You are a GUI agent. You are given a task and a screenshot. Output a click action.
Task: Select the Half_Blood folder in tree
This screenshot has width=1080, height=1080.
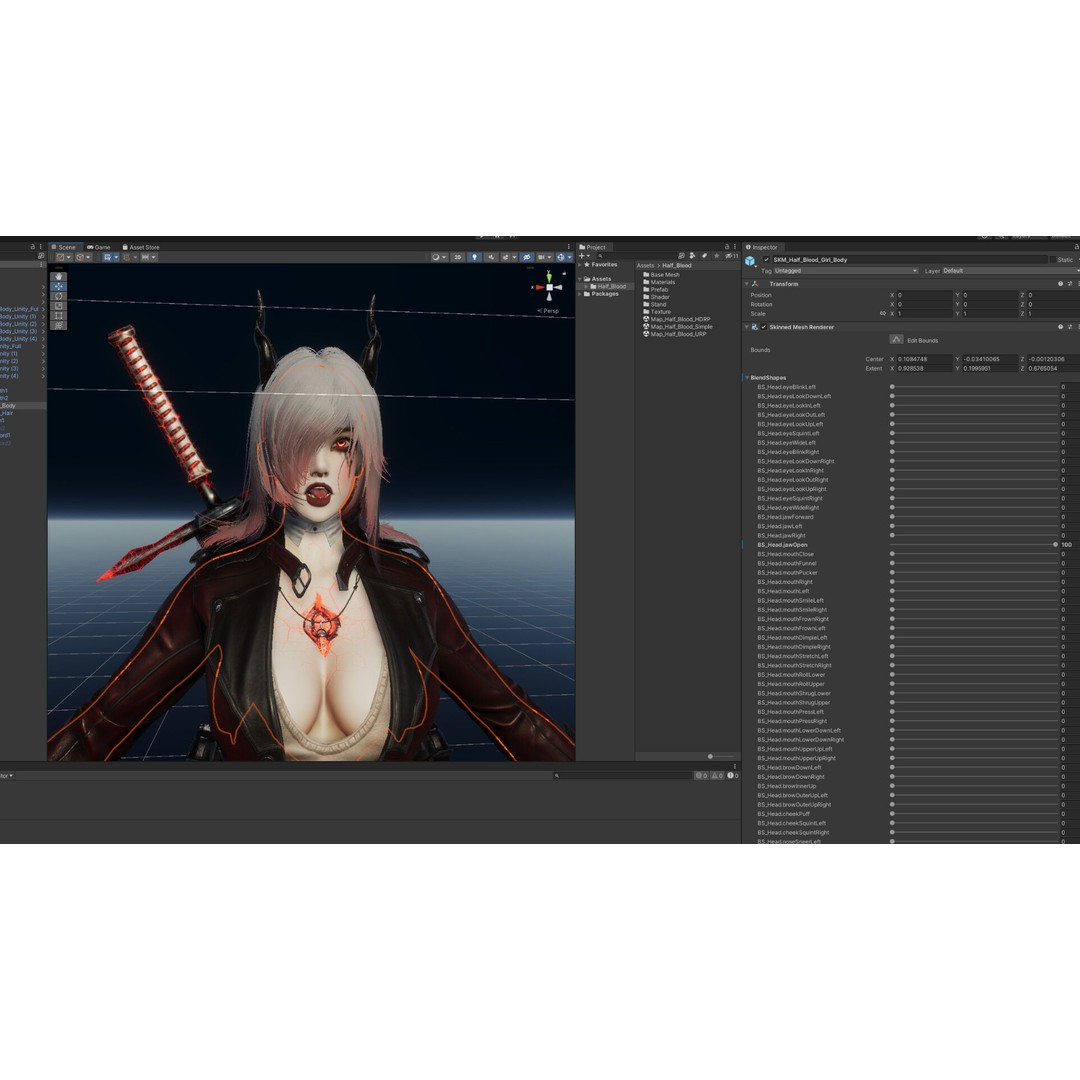tap(608, 287)
